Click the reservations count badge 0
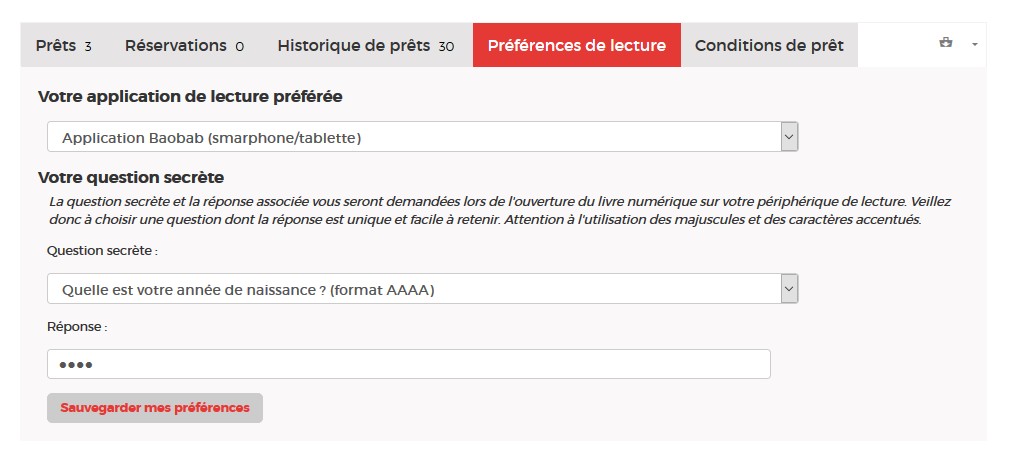Screen dimensions: 1011x449 click(240, 47)
